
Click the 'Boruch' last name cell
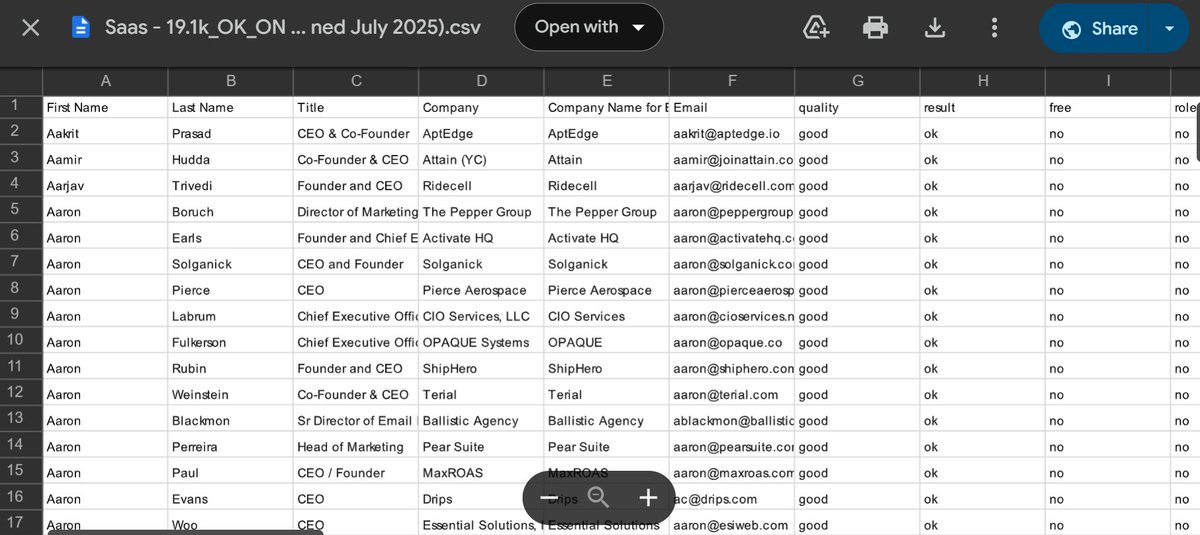tap(231, 211)
